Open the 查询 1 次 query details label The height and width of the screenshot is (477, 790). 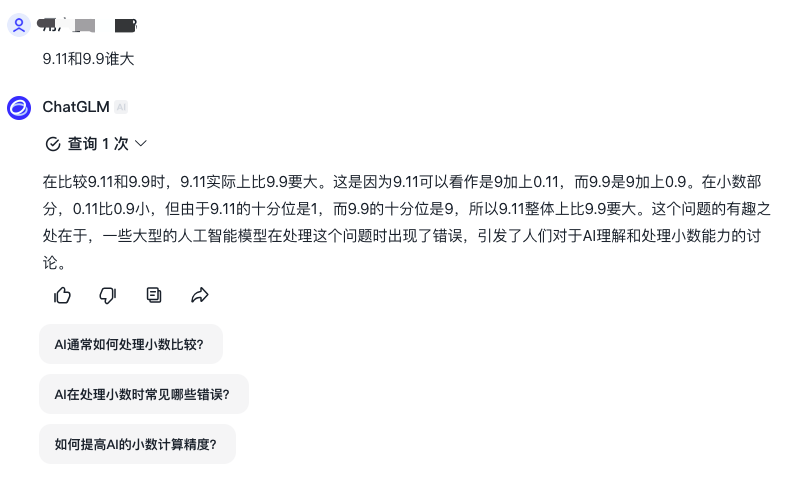pyautogui.click(x=98, y=144)
